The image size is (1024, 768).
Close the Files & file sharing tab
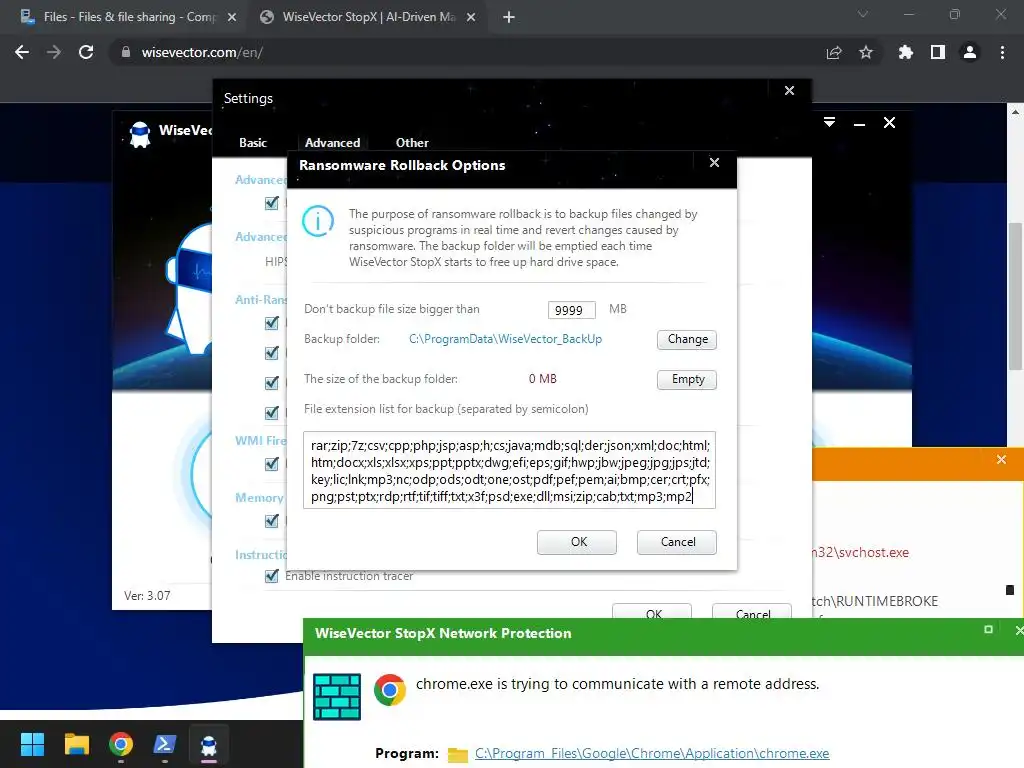(x=232, y=18)
